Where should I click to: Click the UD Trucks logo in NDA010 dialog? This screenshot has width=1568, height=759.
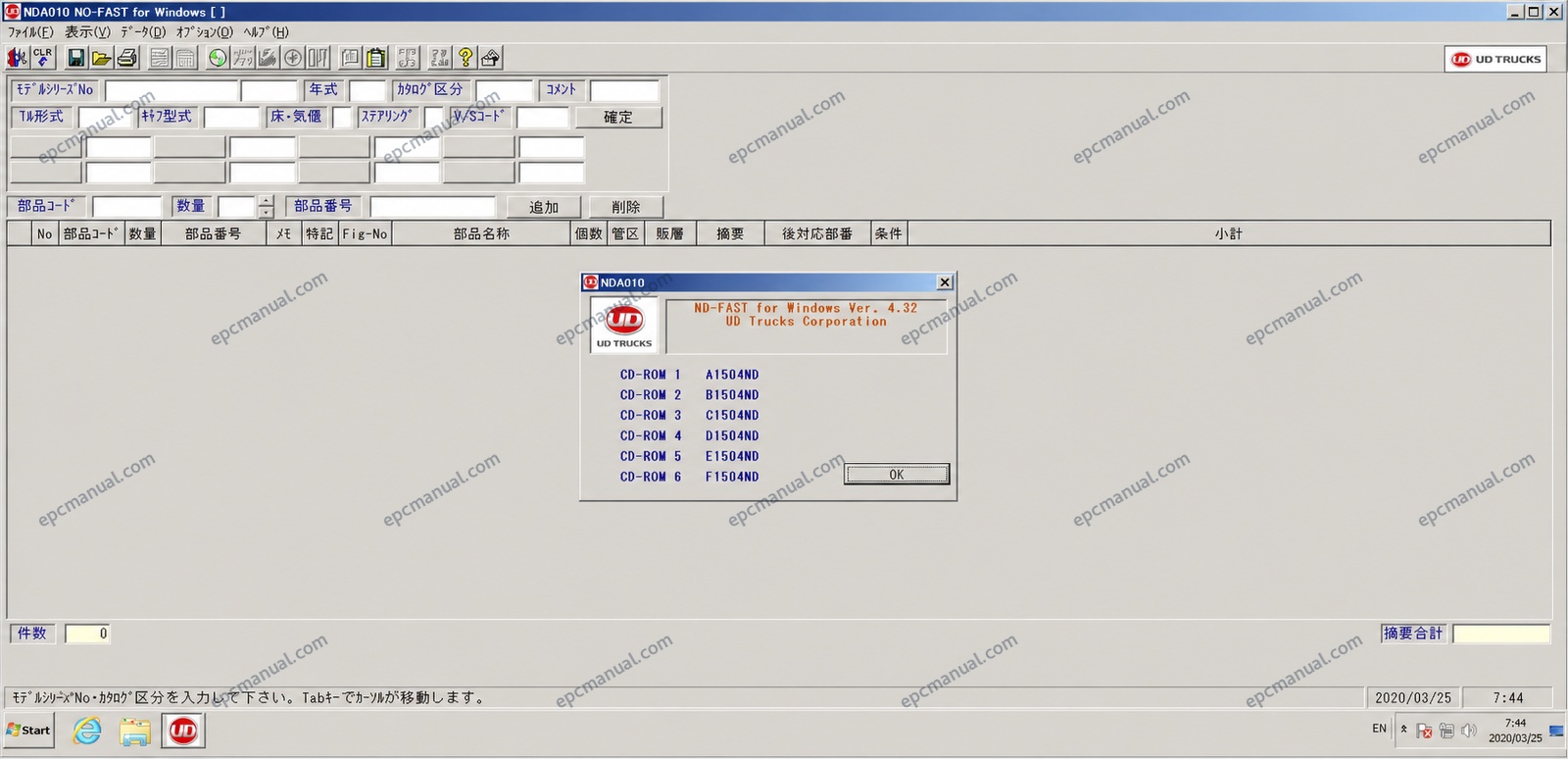tap(624, 326)
